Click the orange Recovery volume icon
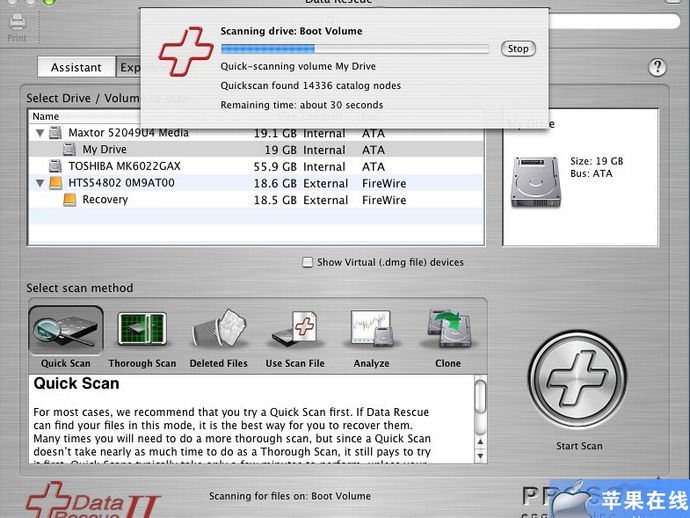This screenshot has width=690, height=518. point(70,199)
